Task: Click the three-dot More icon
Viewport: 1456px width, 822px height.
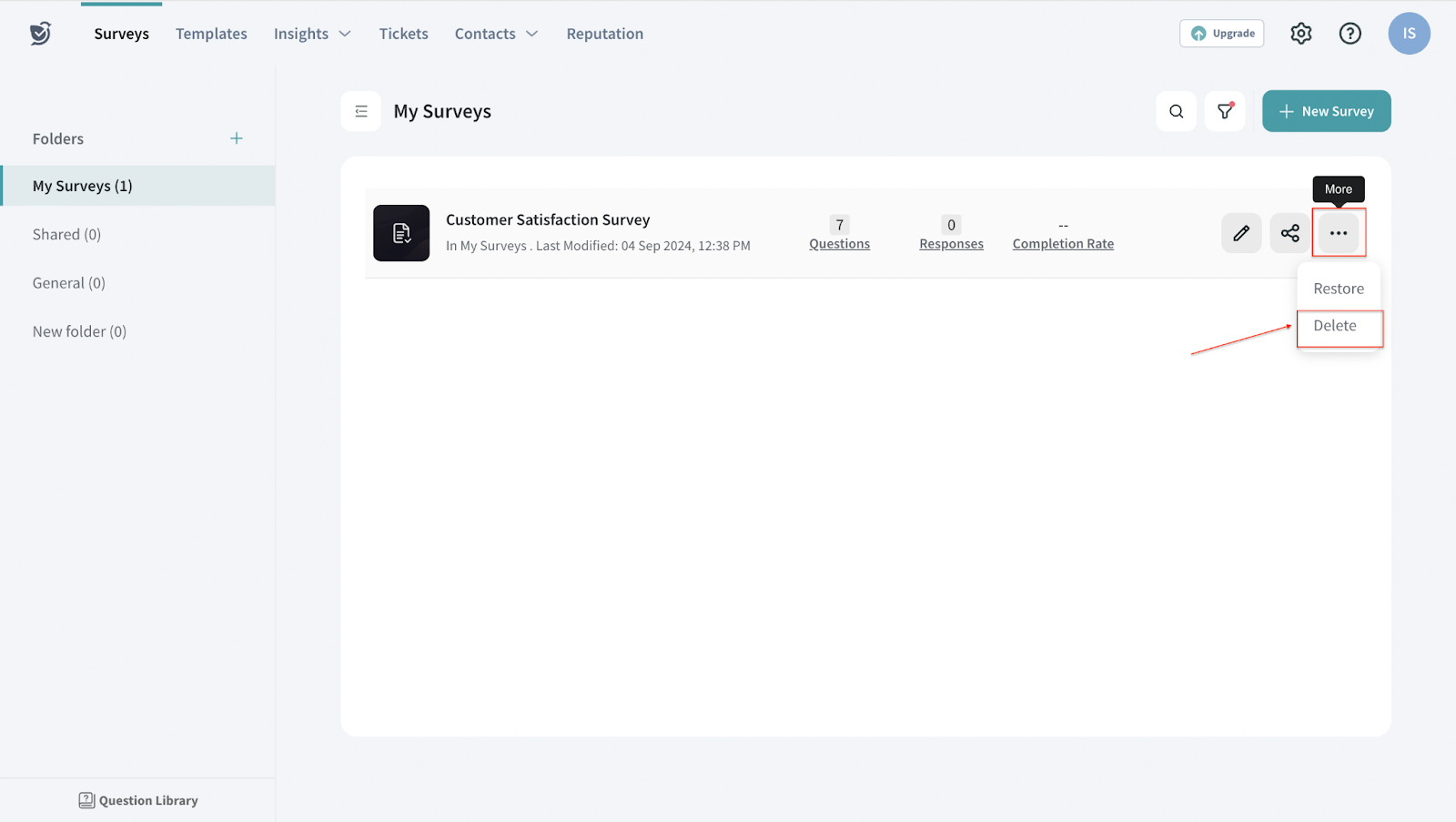Action: click(1338, 233)
